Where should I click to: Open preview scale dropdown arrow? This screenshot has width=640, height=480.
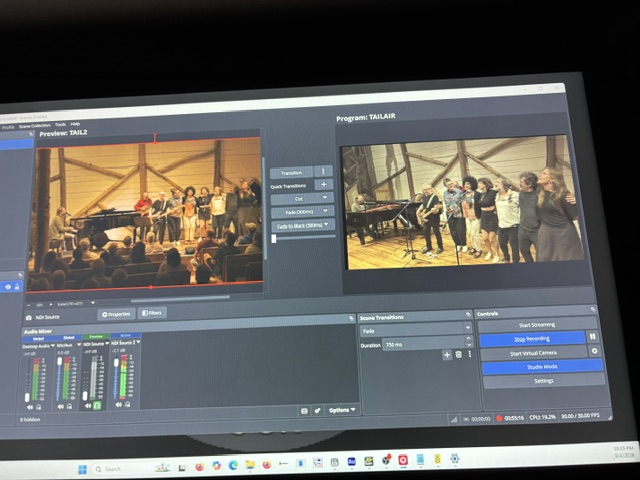click(x=93, y=303)
